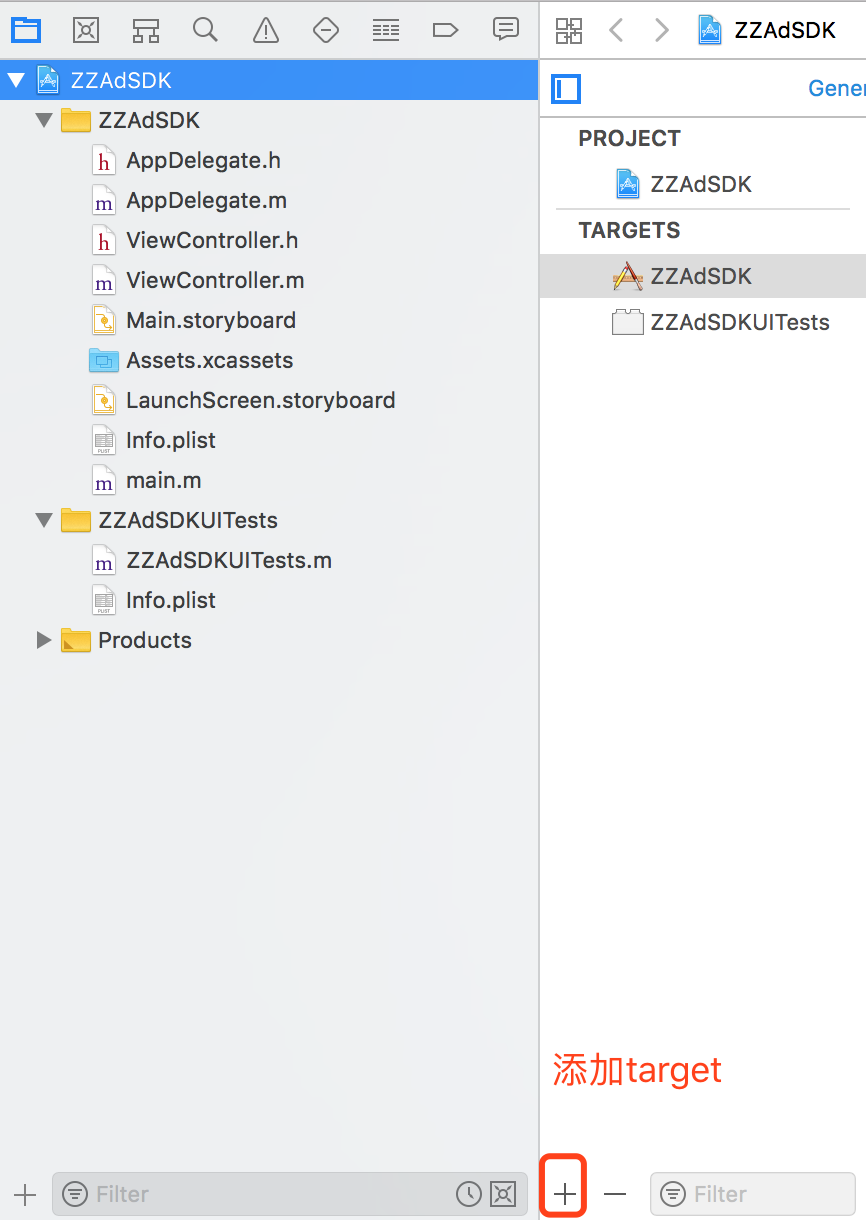Show the Issue navigator warning icon
The image size is (866, 1220).
click(x=266, y=30)
